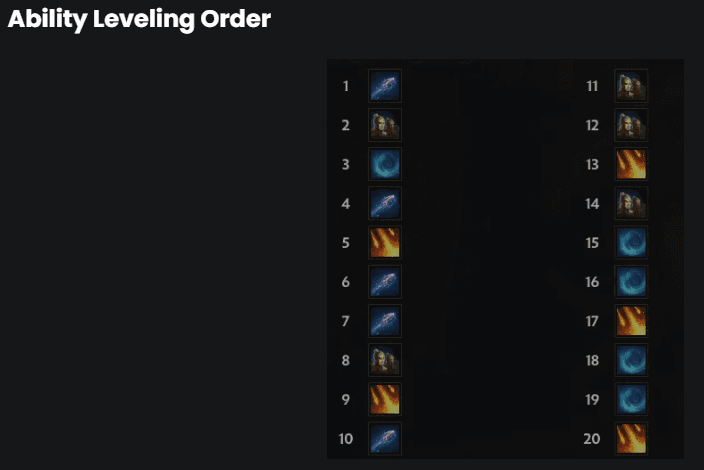Click the level 17 fire ability icon

coord(631,321)
